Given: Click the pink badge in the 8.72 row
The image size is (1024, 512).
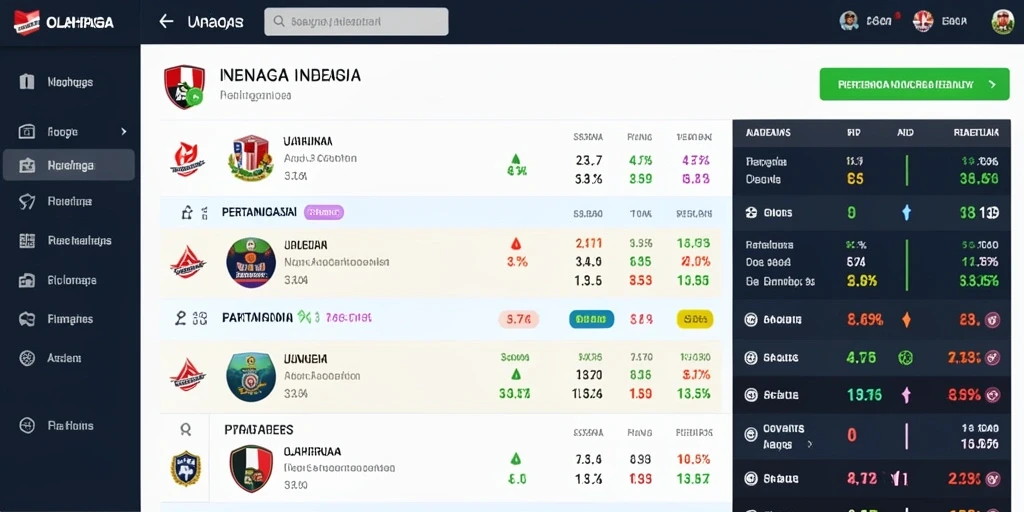Looking at the screenshot, I should tap(992, 478).
